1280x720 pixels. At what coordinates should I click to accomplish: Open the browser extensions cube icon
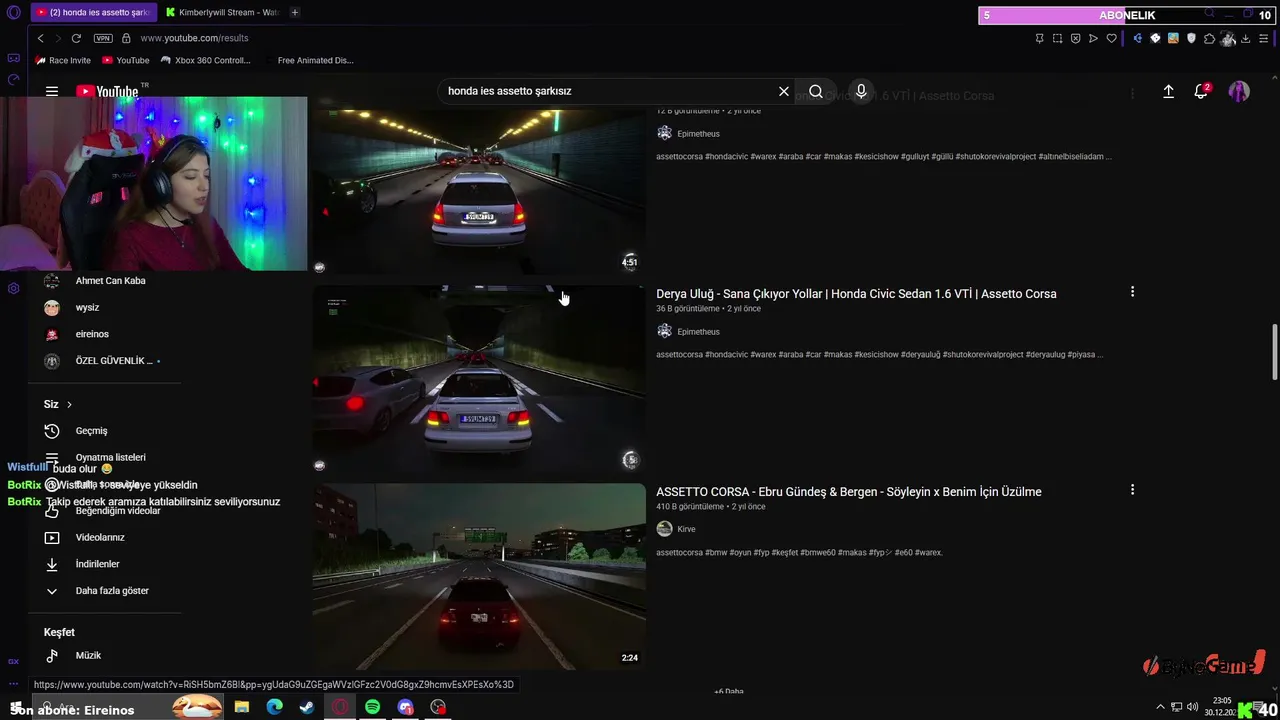pyautogui.click(x=1209, y=38)
